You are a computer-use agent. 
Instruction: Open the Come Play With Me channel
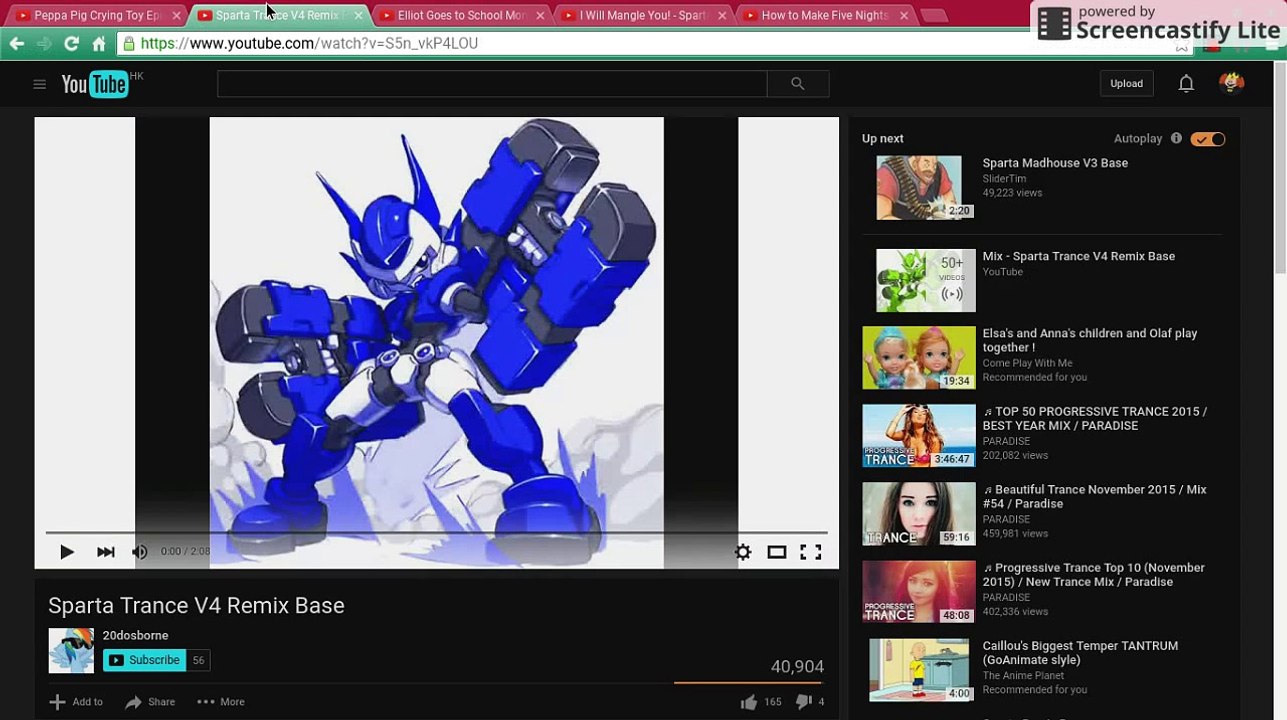click(x=1027, y=363)
